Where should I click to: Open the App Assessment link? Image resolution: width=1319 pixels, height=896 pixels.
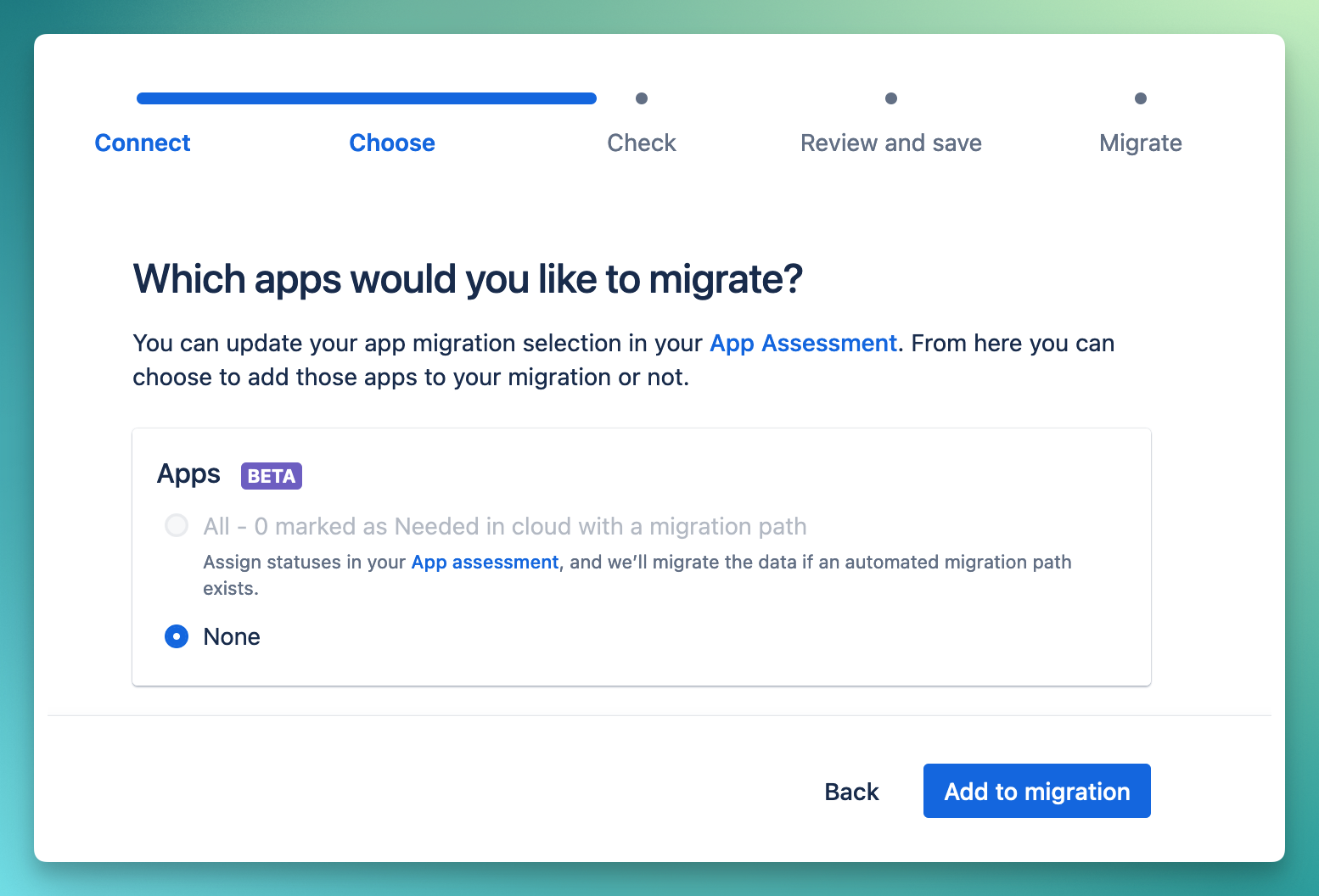coord(803,344)
